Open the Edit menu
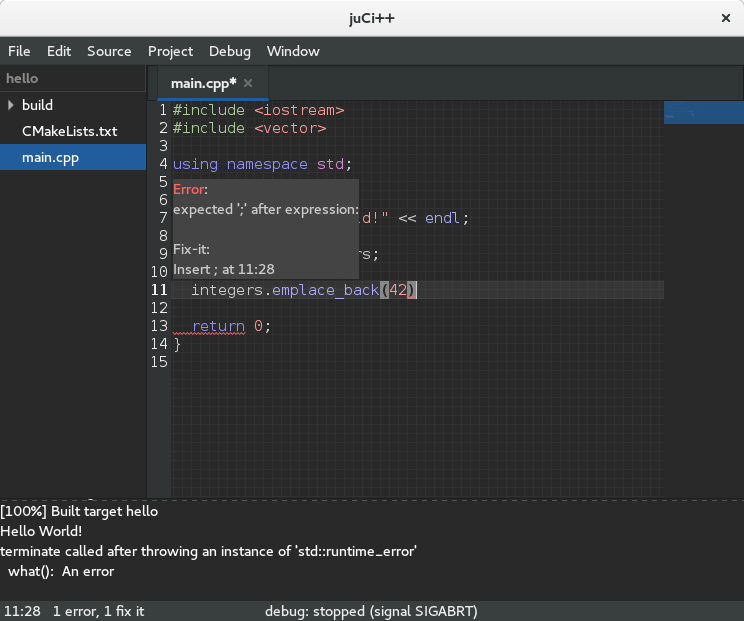 tap(59, 51)
